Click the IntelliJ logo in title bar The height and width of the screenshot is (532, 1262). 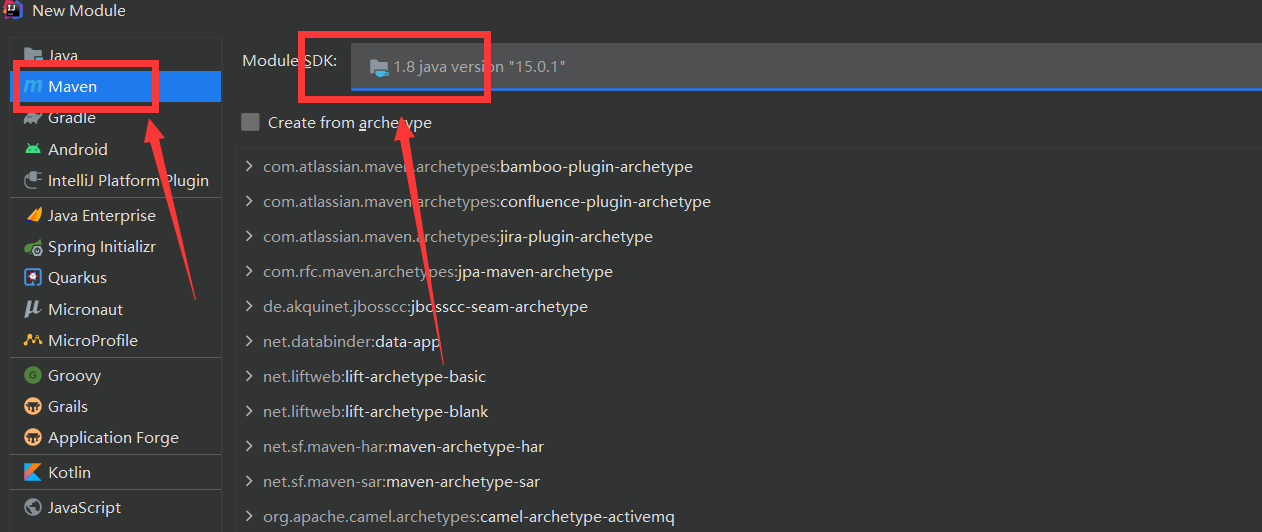click(x=14, y=10)
